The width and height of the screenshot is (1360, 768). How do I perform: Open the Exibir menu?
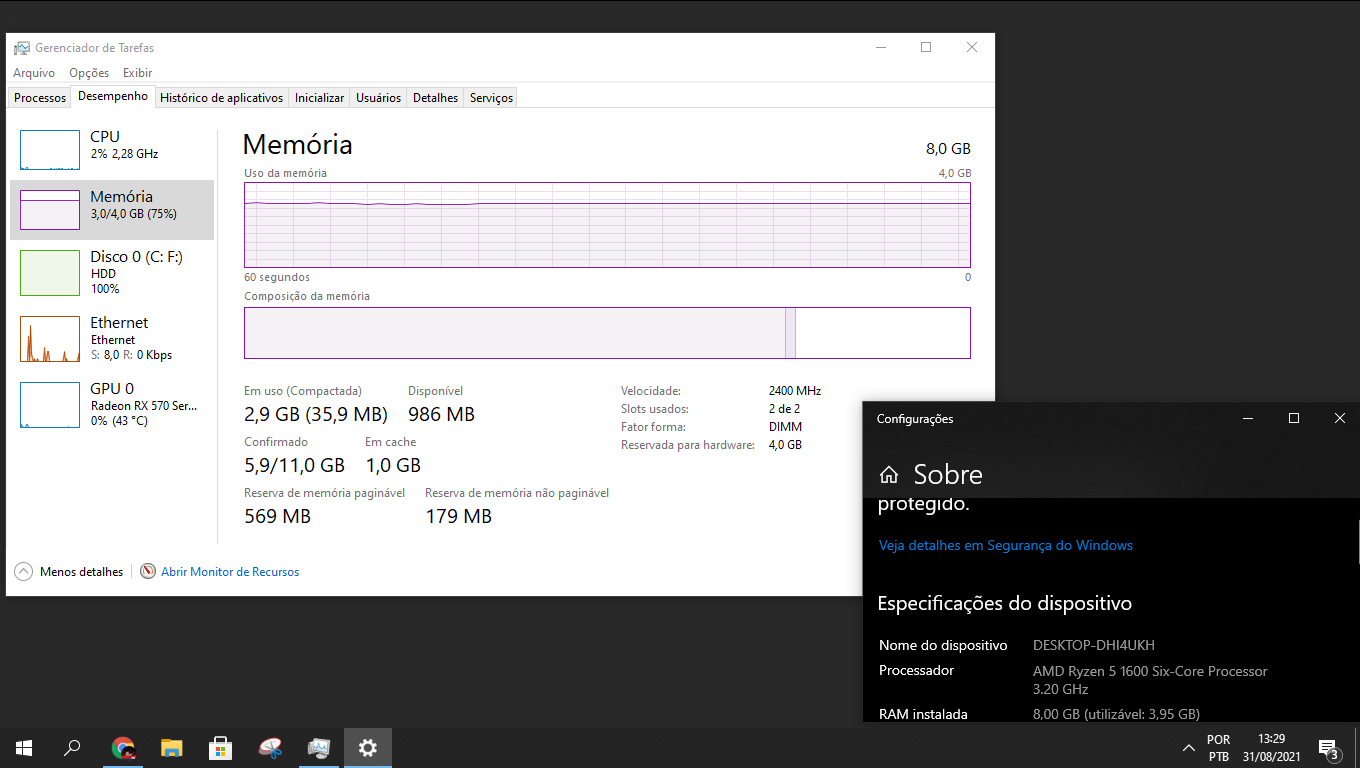pos(138,73)
